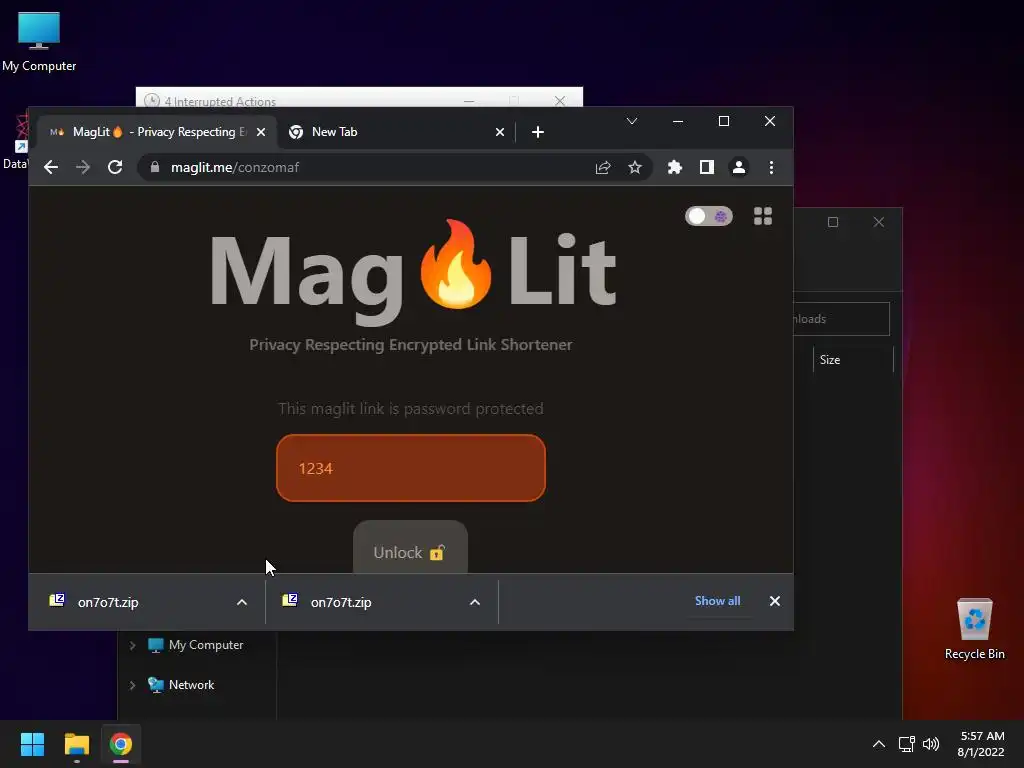The width and height of the screenshot is (1024, 768).
Task: Share this page icon in address bar
Action: [x=603, y=167]
